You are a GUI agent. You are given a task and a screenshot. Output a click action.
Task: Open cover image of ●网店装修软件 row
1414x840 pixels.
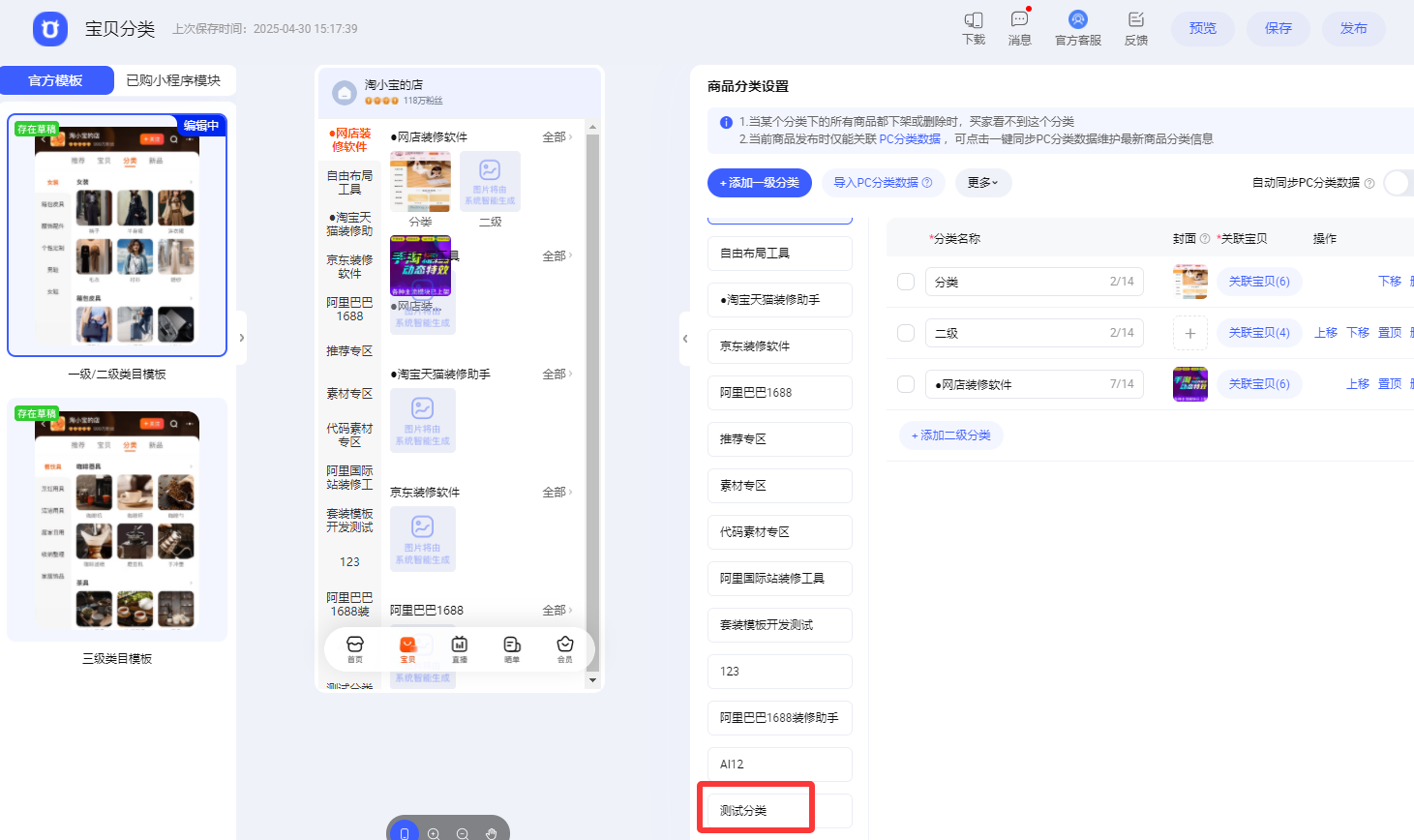tap(1190, 384)
